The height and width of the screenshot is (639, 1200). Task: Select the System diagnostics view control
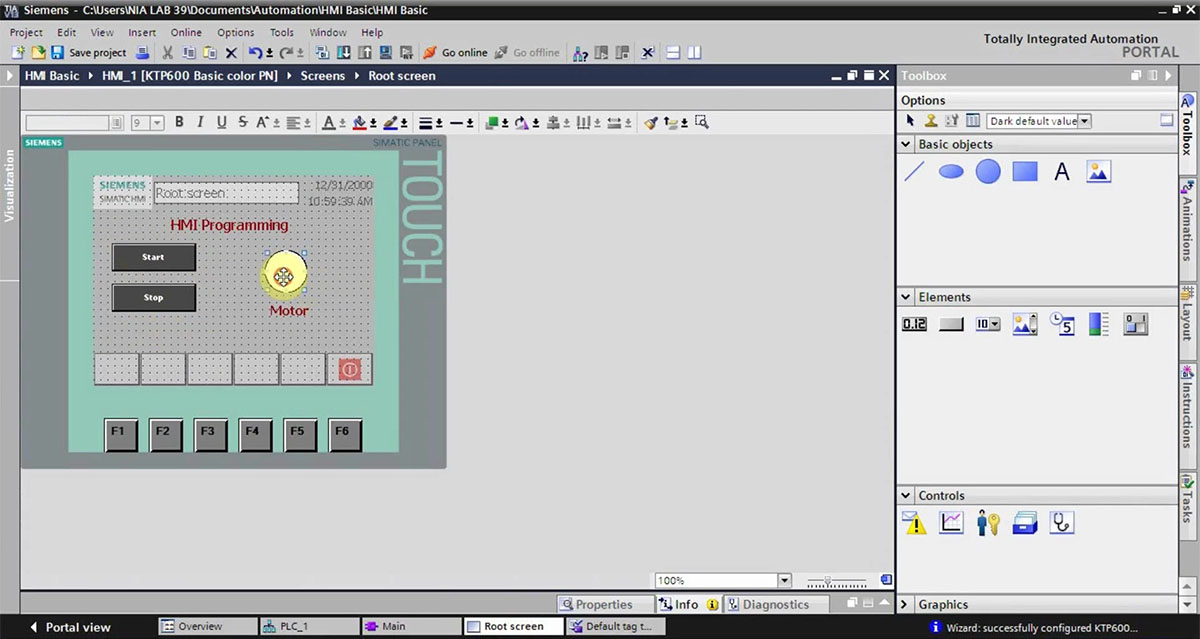(1062, 522)
